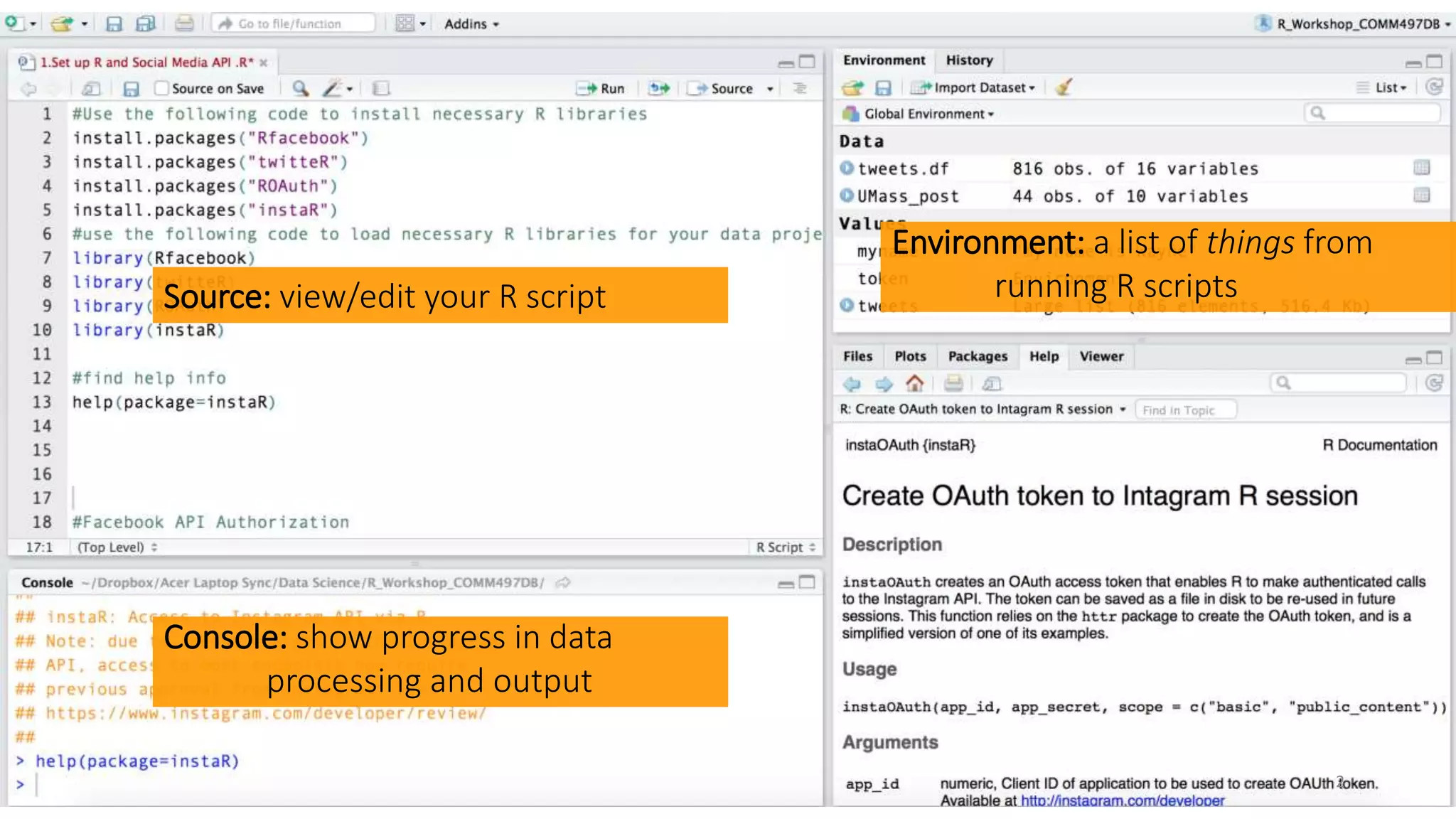Click the re-run previous code icon
This screenshot has width=1456, height=819.
pos(659,88)
